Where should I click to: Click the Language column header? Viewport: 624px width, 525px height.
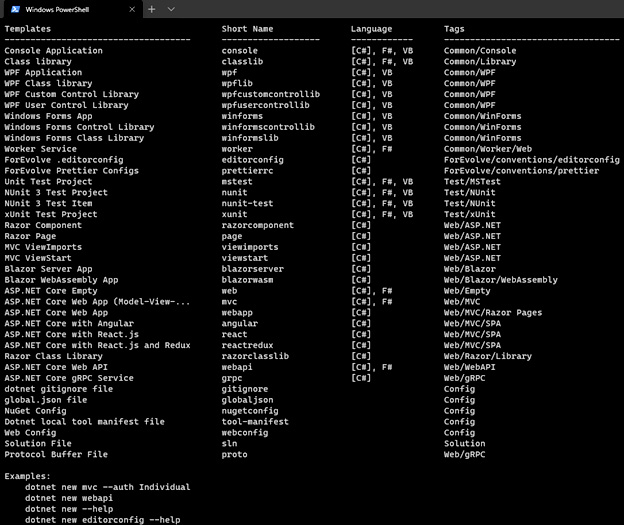pyautogui.click(x=371, y=29)
